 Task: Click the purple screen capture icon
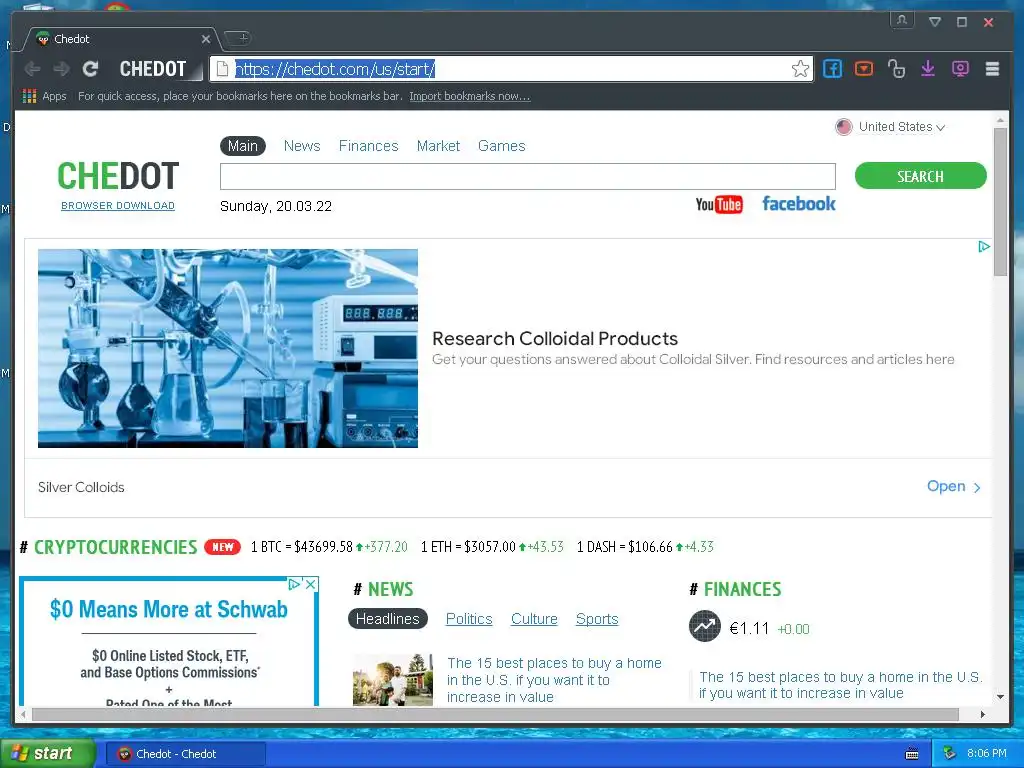960,69
